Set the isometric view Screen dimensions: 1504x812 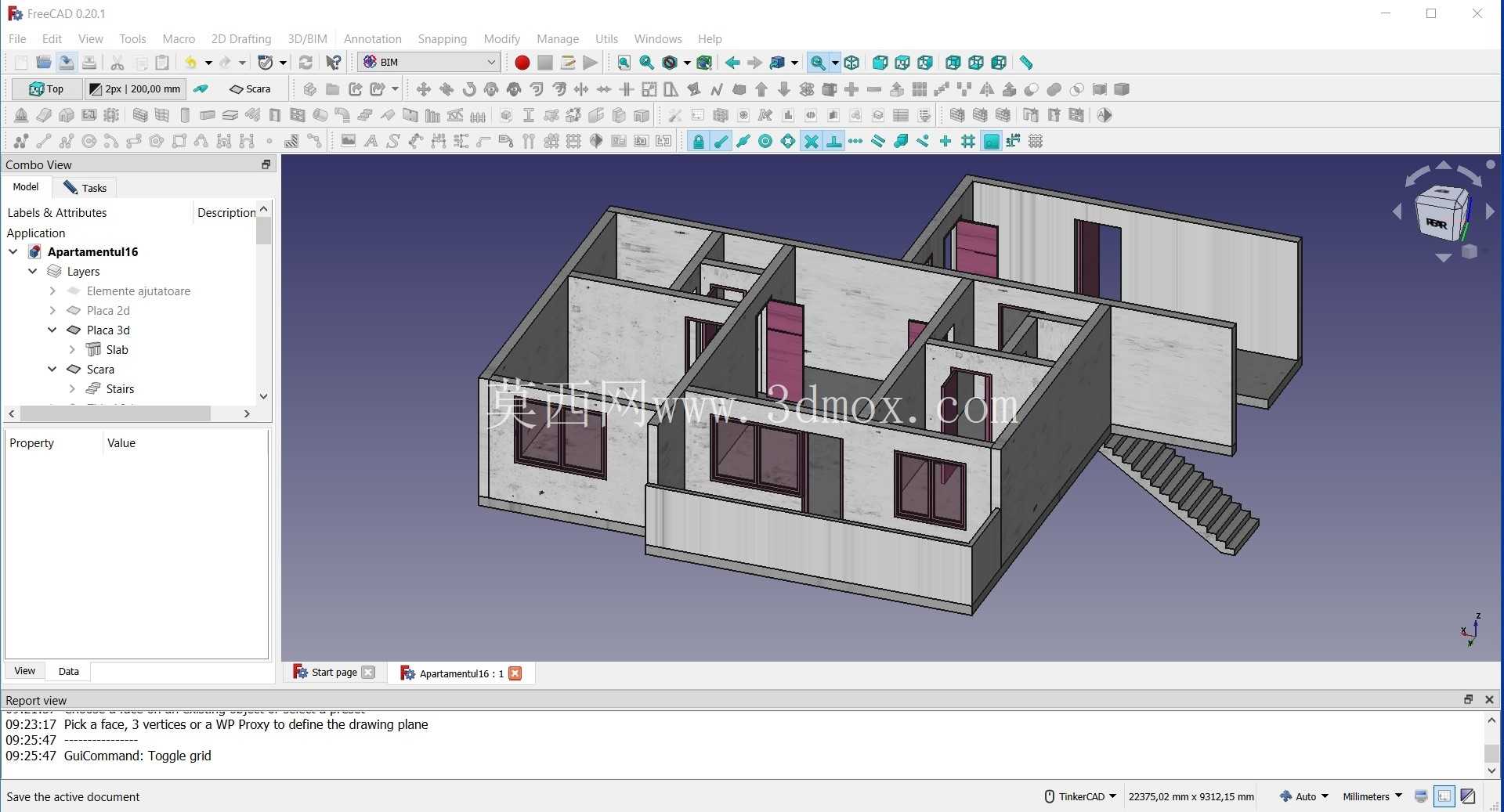(852, 63)
